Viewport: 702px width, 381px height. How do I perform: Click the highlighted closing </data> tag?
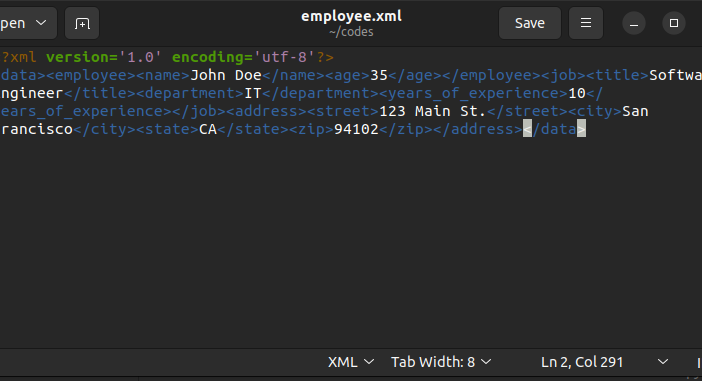pyautogui.click(x=554, y=129)
